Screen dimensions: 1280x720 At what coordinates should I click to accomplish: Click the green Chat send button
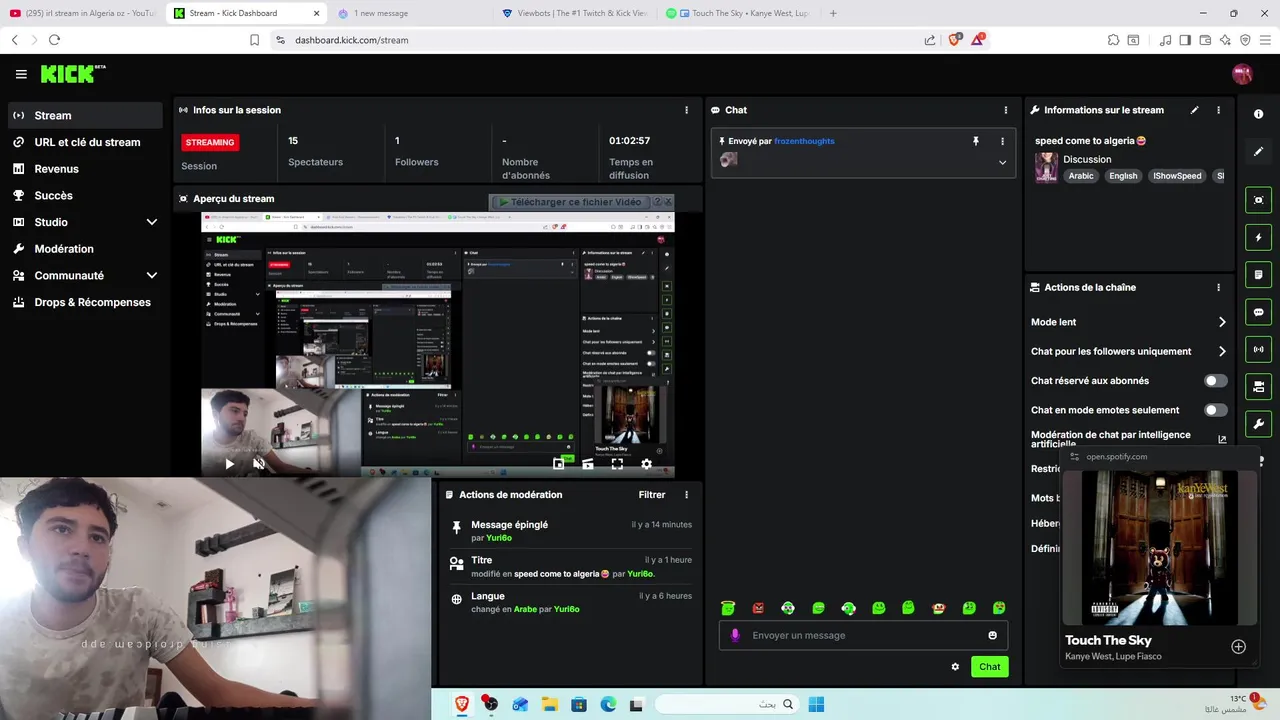[989, 667]
